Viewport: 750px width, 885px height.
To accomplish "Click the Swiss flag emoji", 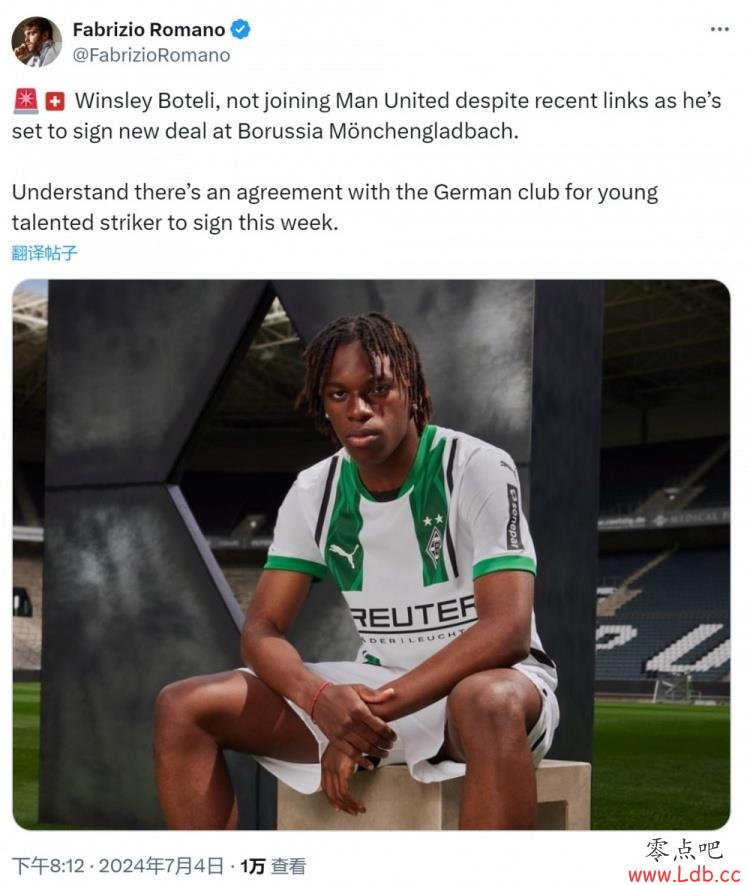I will point(55,102).
